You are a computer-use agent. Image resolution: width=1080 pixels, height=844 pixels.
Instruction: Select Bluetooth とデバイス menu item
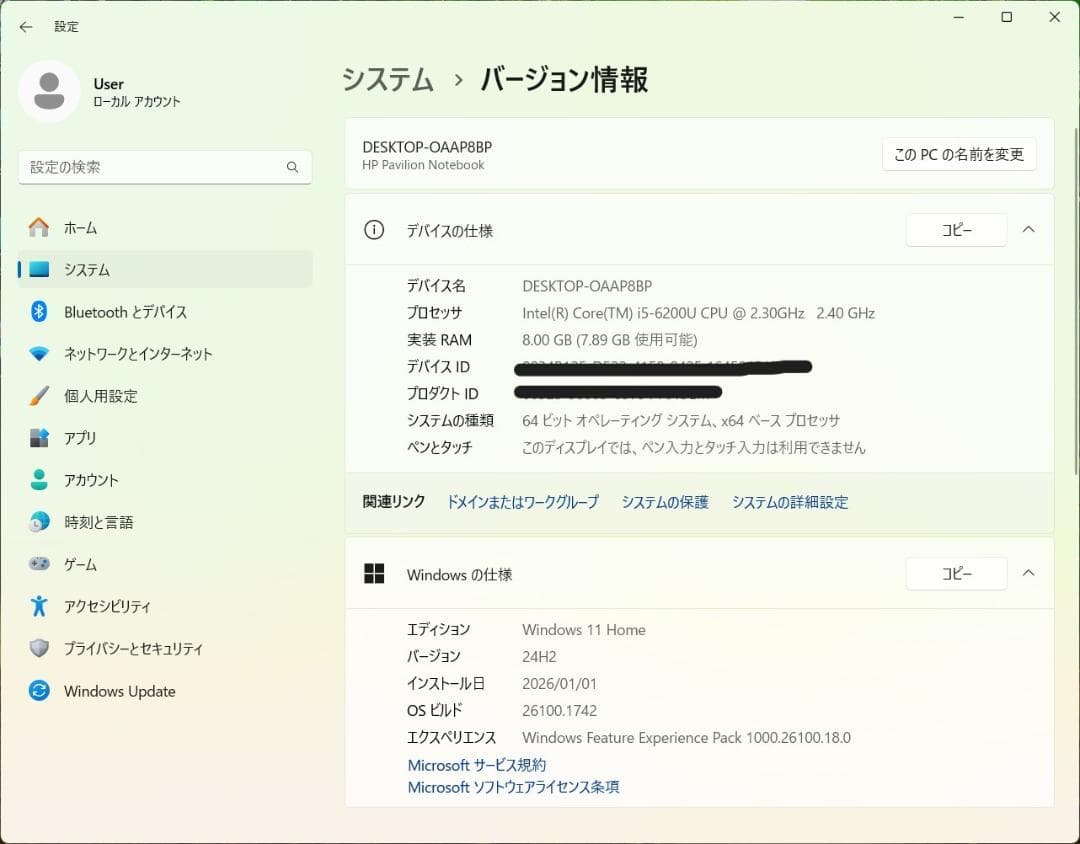165,311
